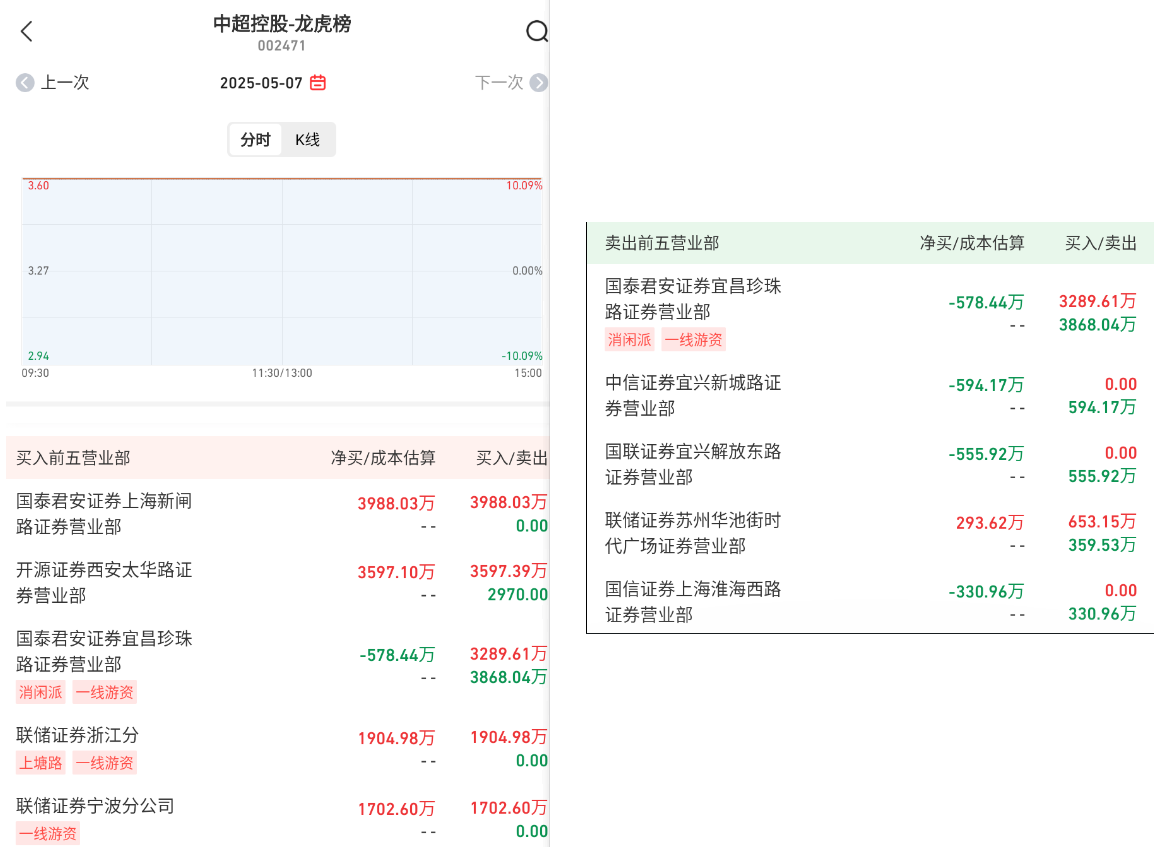This screenshot has width=1162, height=847.
Task: Click the next period arrow icon
Action: (539, 83)
